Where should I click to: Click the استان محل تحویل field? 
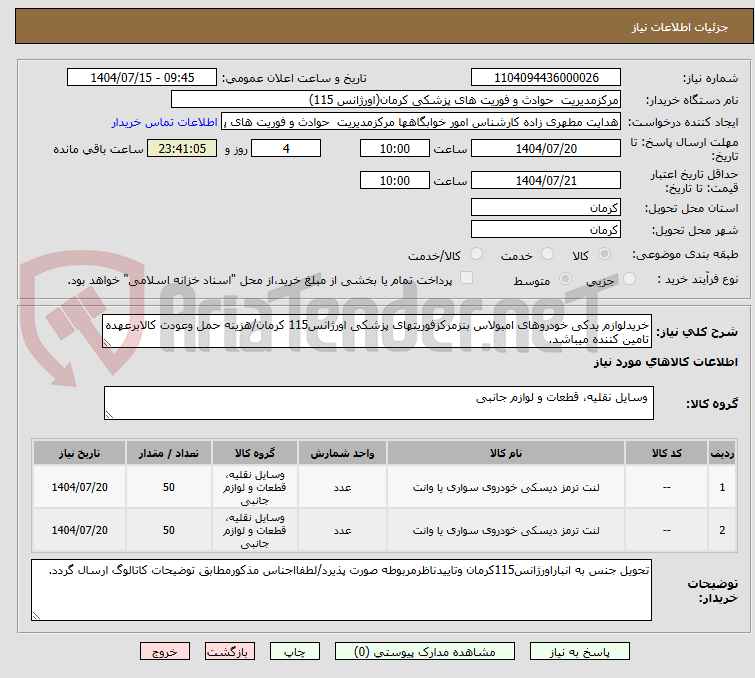pyautogui.click(x=545, y=208)
